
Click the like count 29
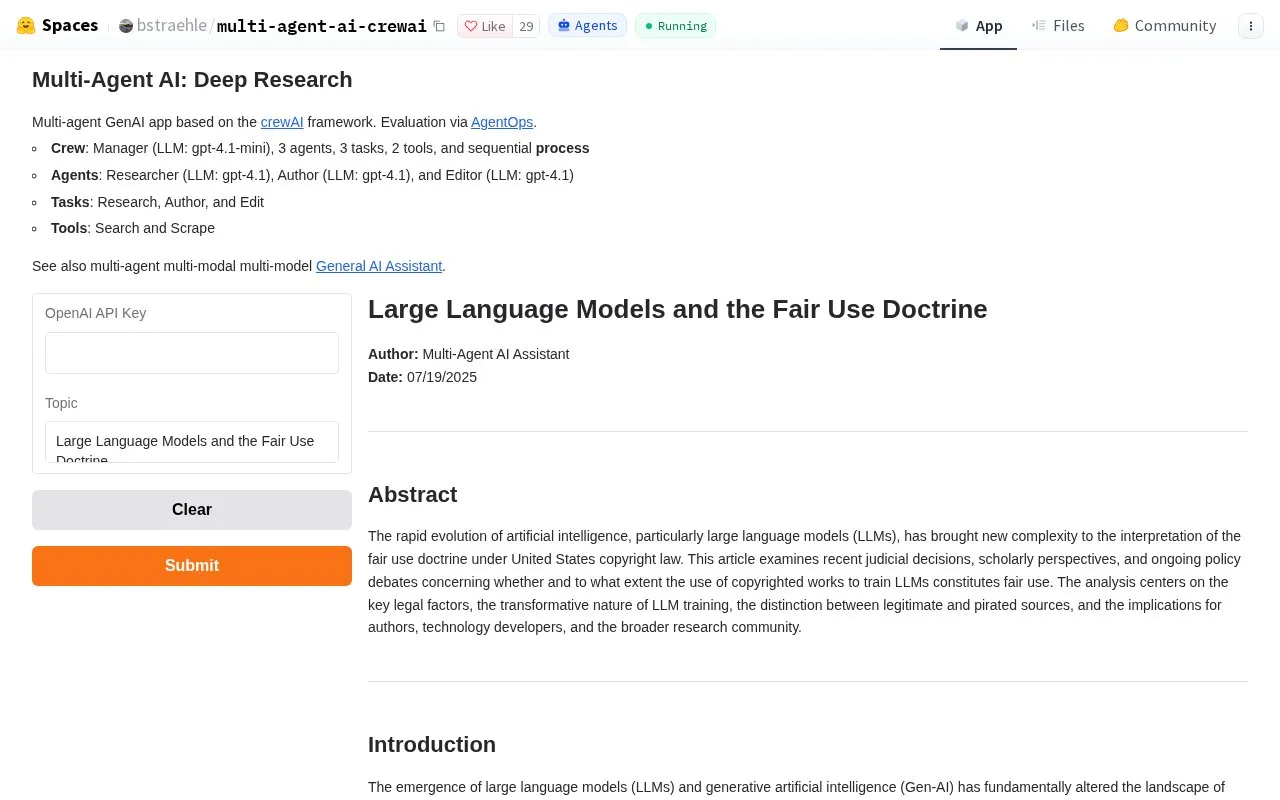pyautogui.click(x=526, y=26)
